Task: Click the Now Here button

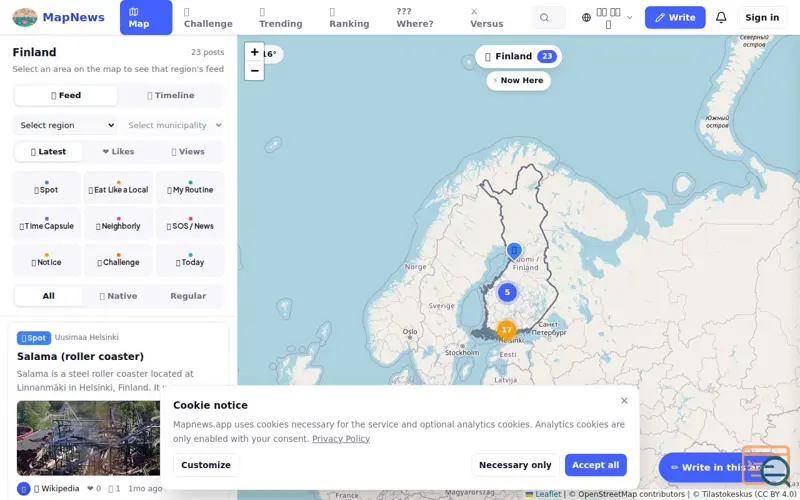Action: point(518,81)
